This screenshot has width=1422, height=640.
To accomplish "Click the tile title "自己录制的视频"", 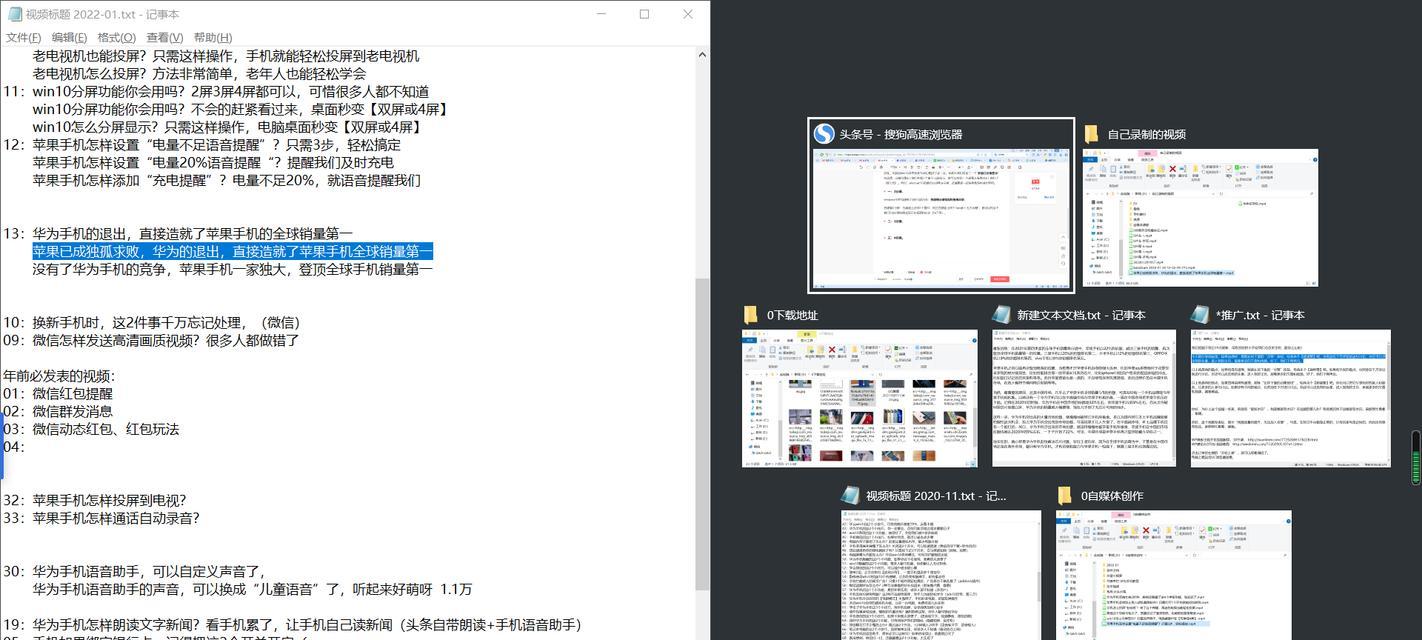I will [x=1146, y=135].
